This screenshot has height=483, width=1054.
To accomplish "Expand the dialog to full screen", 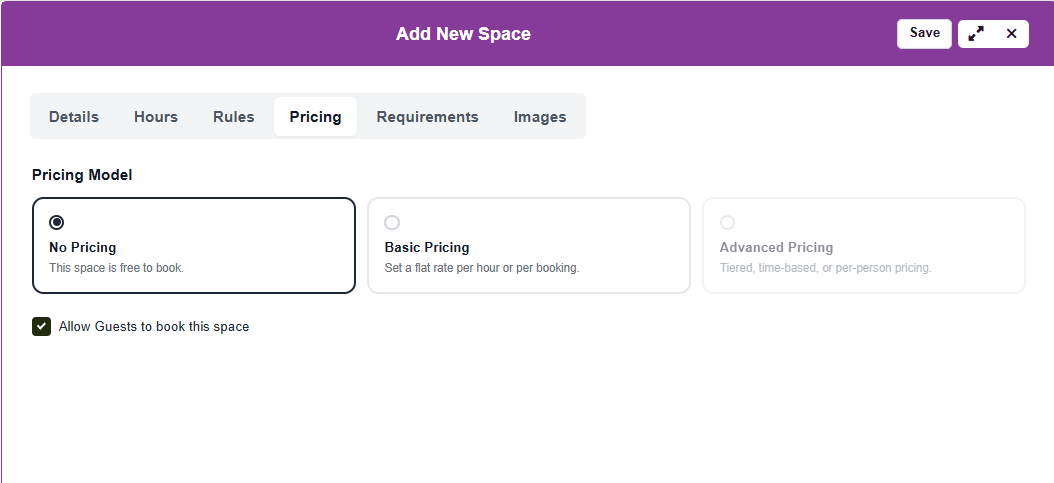I will (x=976, y=34).
